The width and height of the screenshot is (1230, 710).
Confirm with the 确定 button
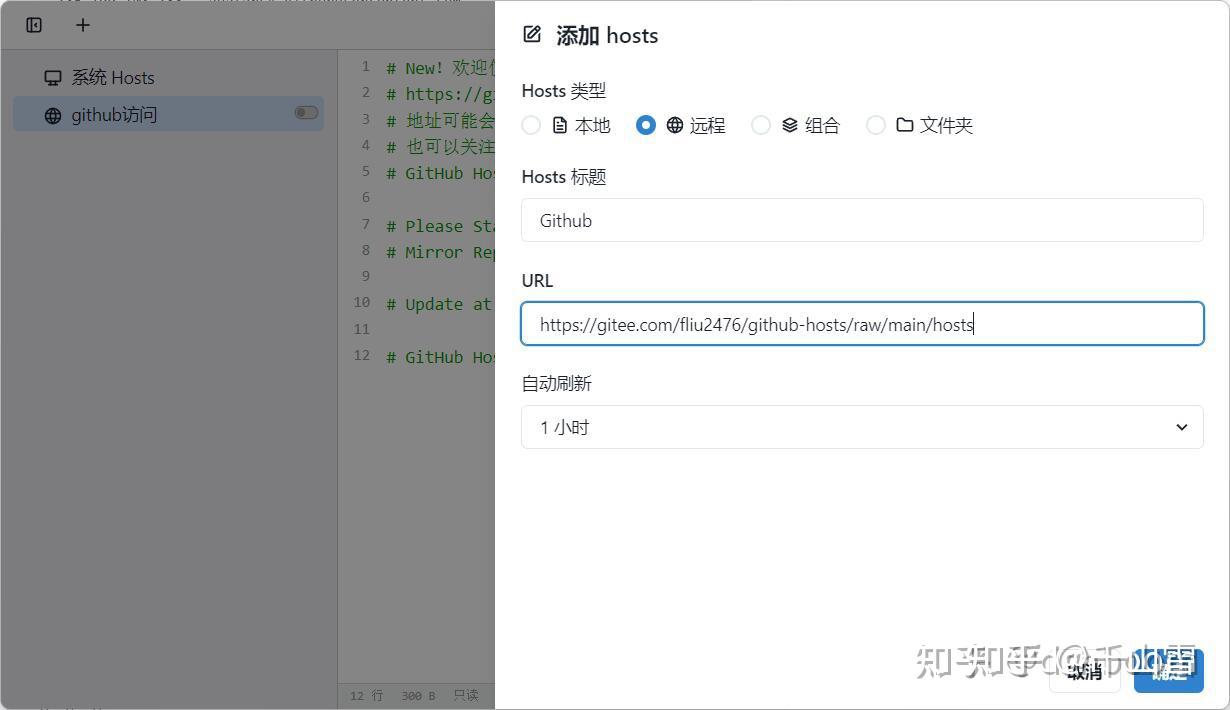click(1168, 672)
